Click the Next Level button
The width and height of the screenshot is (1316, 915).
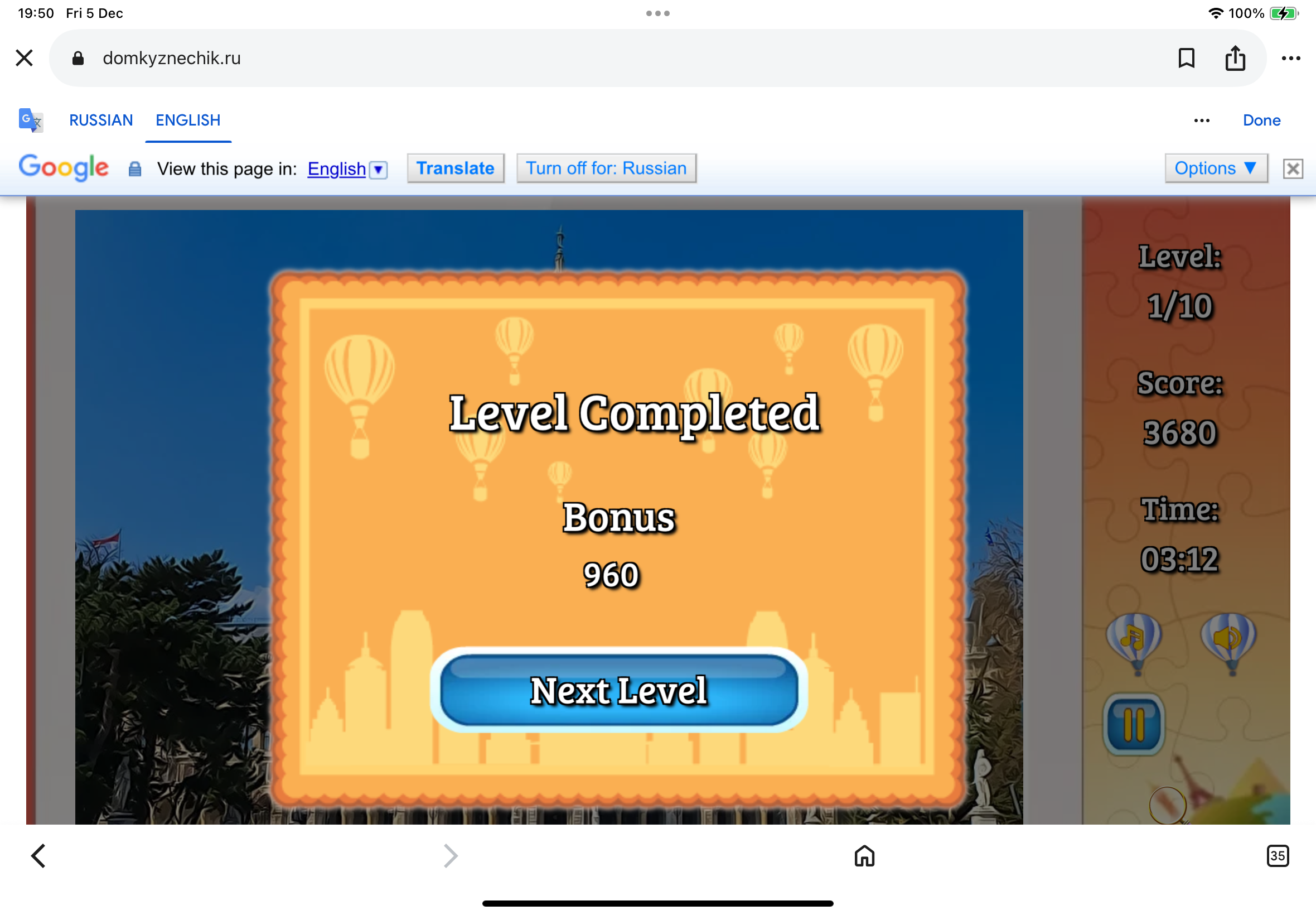point(619,690)
